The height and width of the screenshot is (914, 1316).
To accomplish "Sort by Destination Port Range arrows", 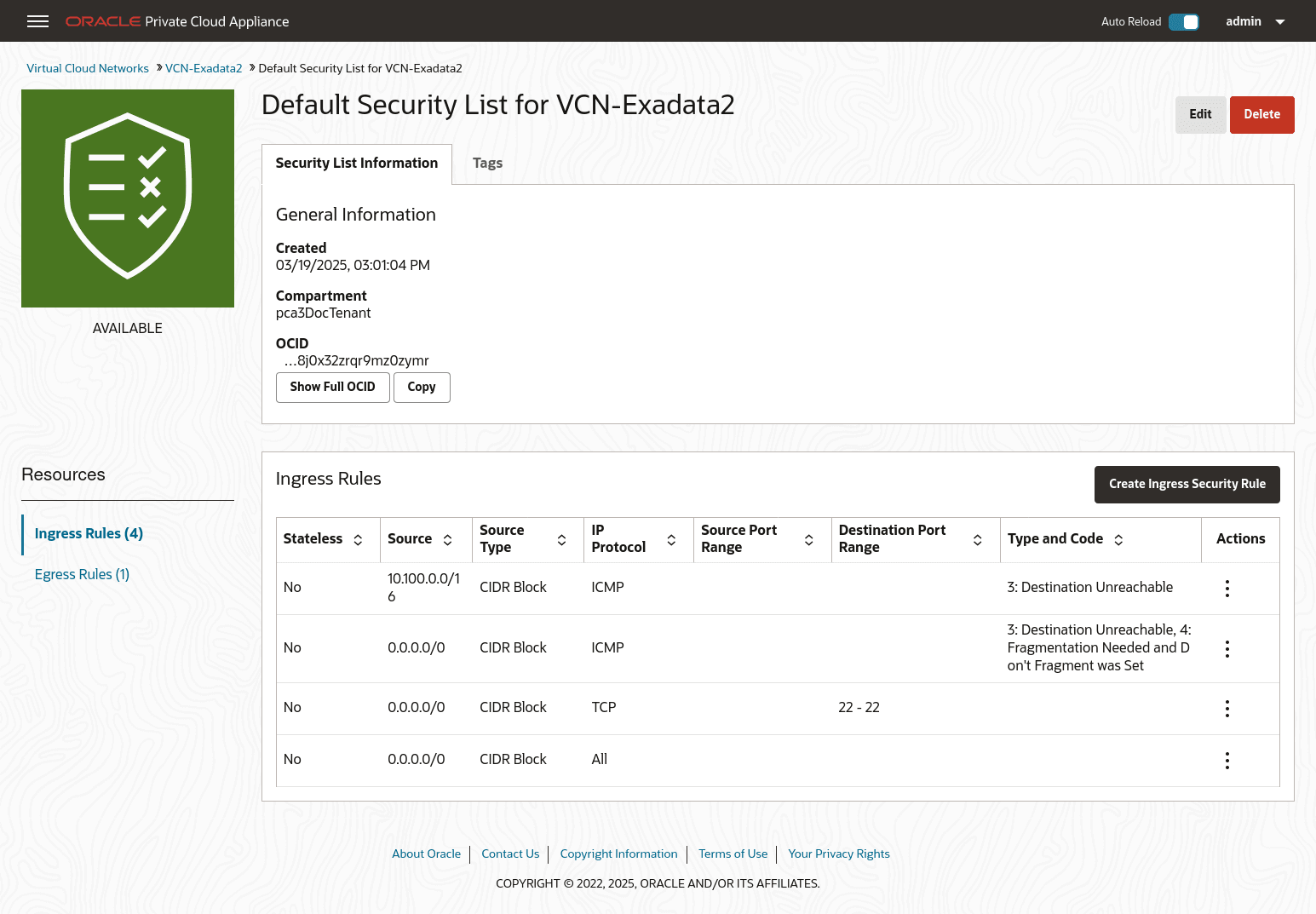I will tap(977, 539).
